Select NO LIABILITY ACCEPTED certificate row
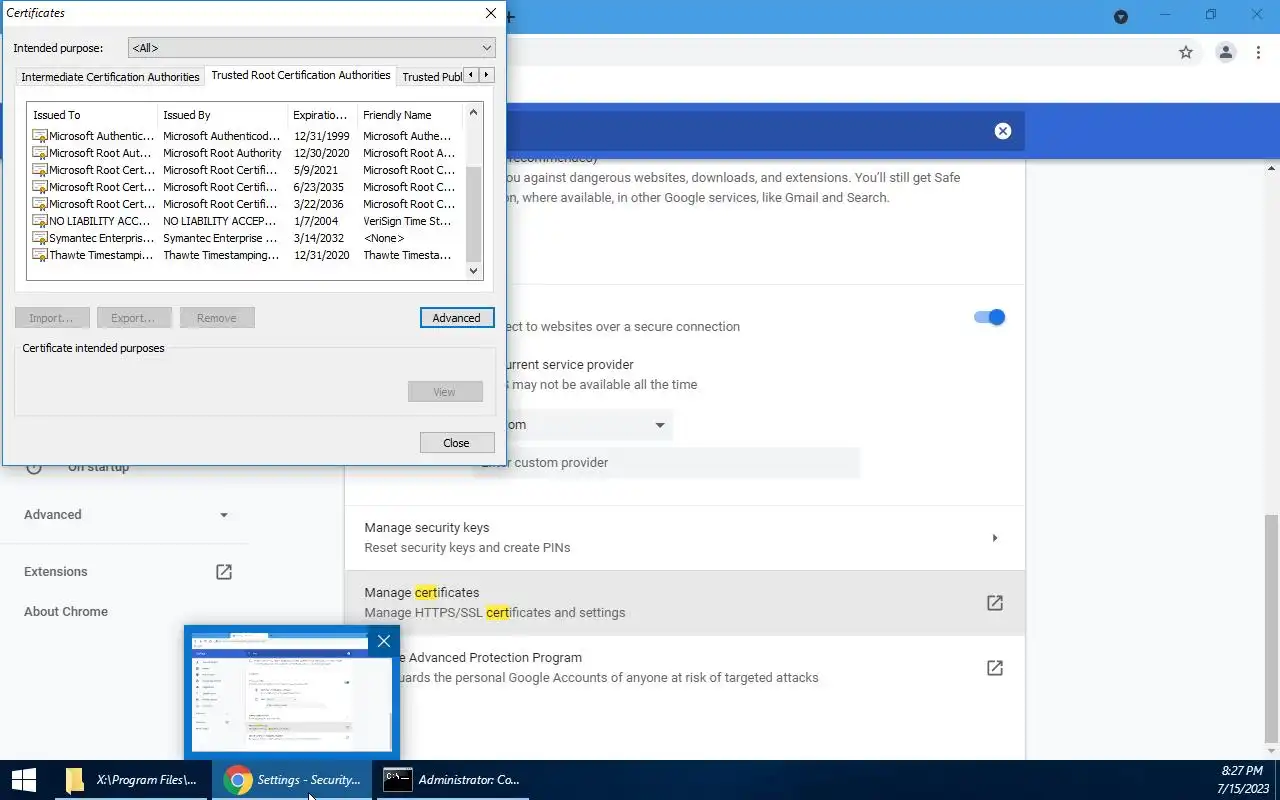 (246, 221)
